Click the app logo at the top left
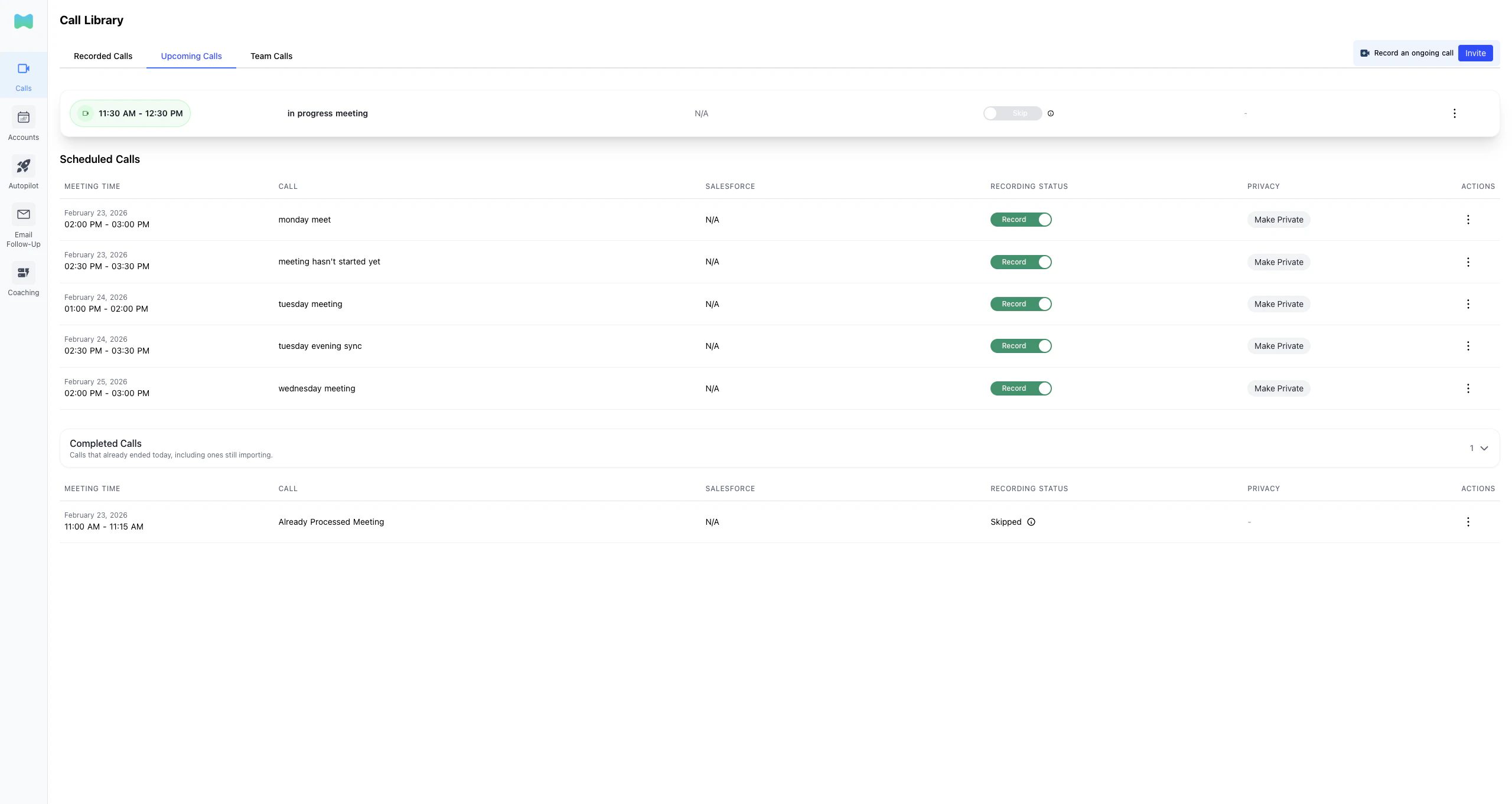The width and height of the screenshot is (1512, 804). click(x=23, y=22)
